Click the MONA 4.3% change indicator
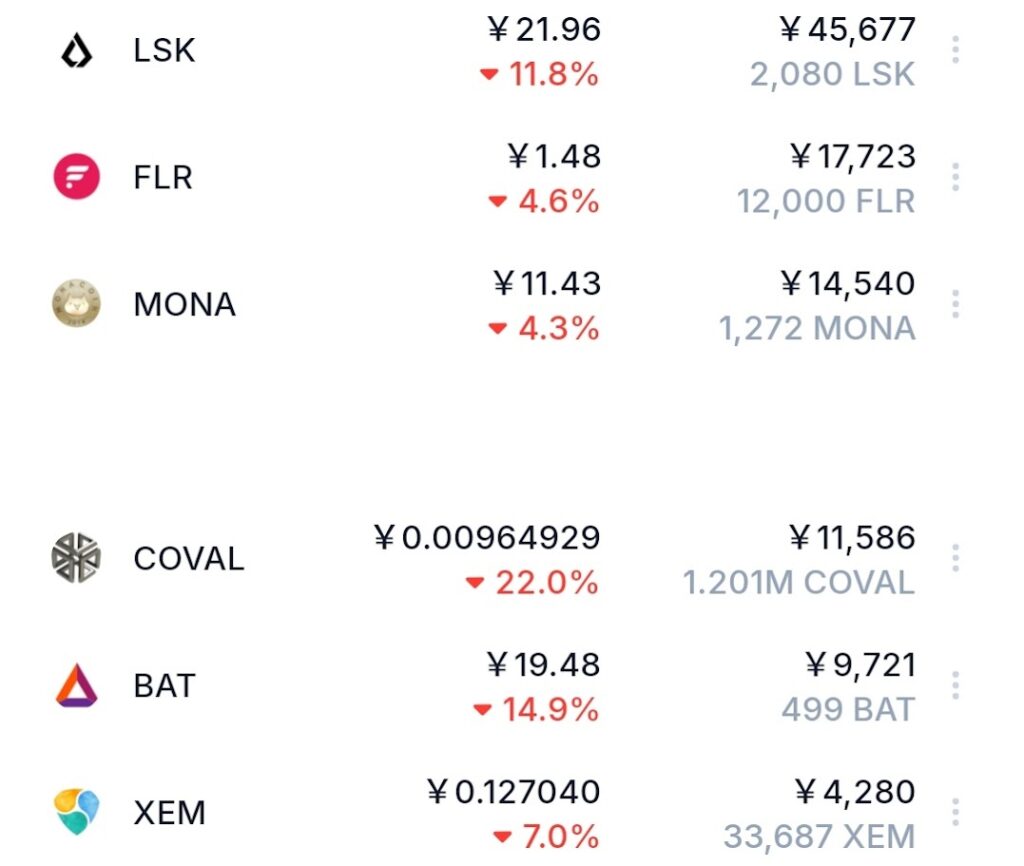 click(543, 329)
